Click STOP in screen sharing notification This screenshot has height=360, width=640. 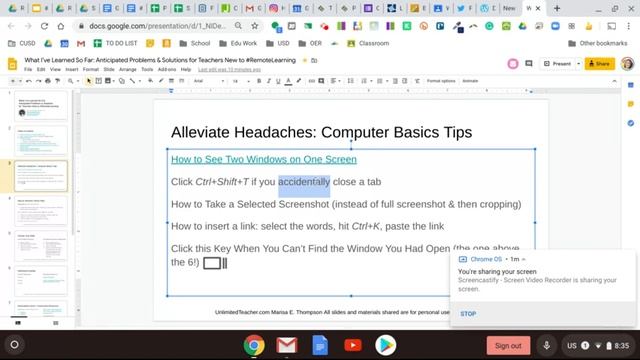point(468,314)
